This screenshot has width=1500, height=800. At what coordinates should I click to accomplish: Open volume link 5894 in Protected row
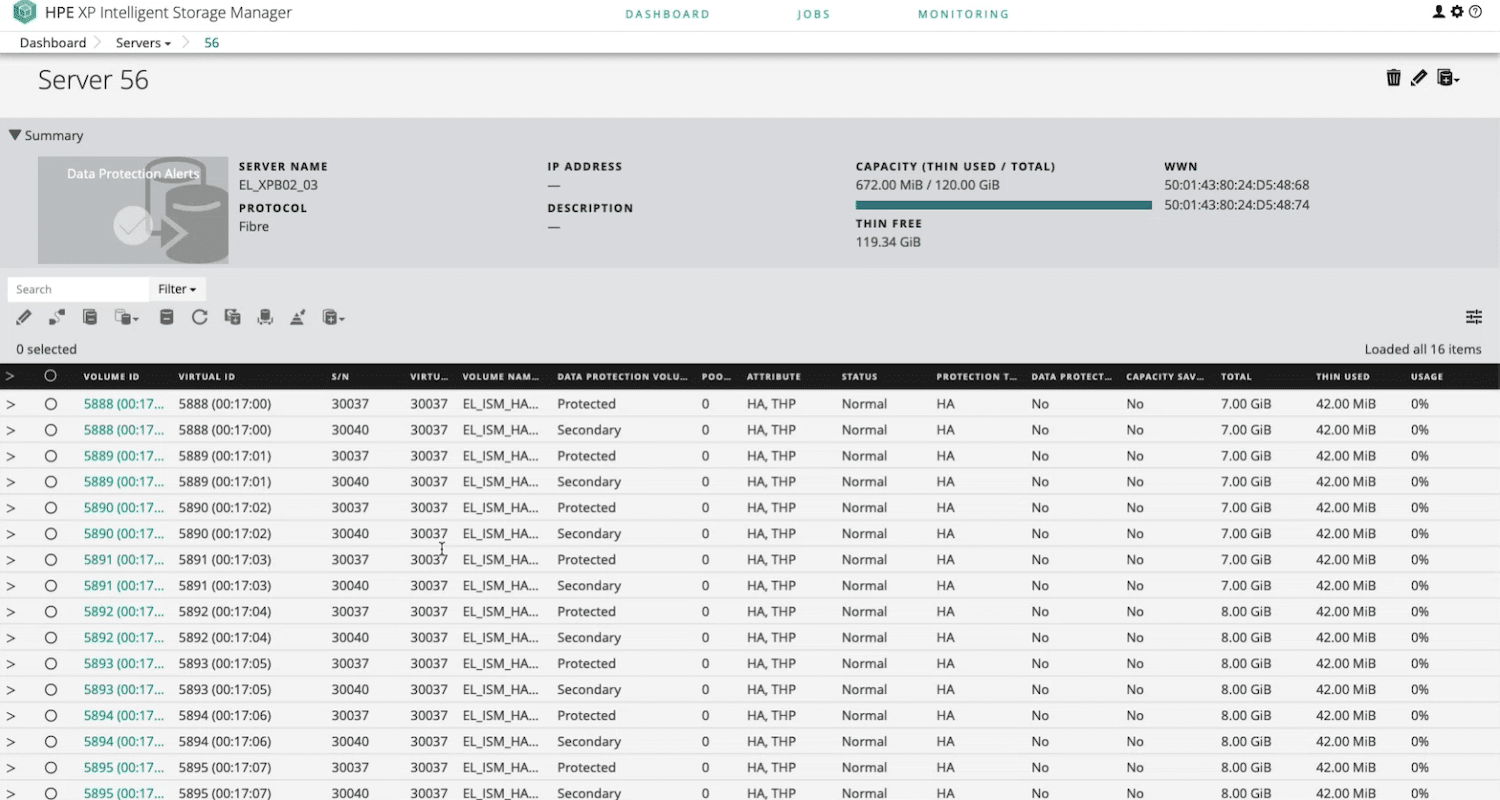[x=124, y=716]
